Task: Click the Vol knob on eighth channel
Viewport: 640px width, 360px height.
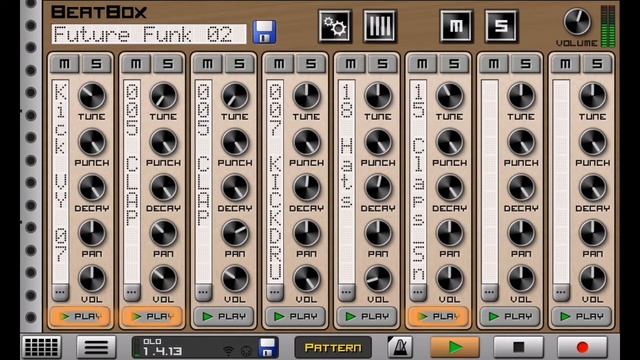Action: click(x=593, y=279)
